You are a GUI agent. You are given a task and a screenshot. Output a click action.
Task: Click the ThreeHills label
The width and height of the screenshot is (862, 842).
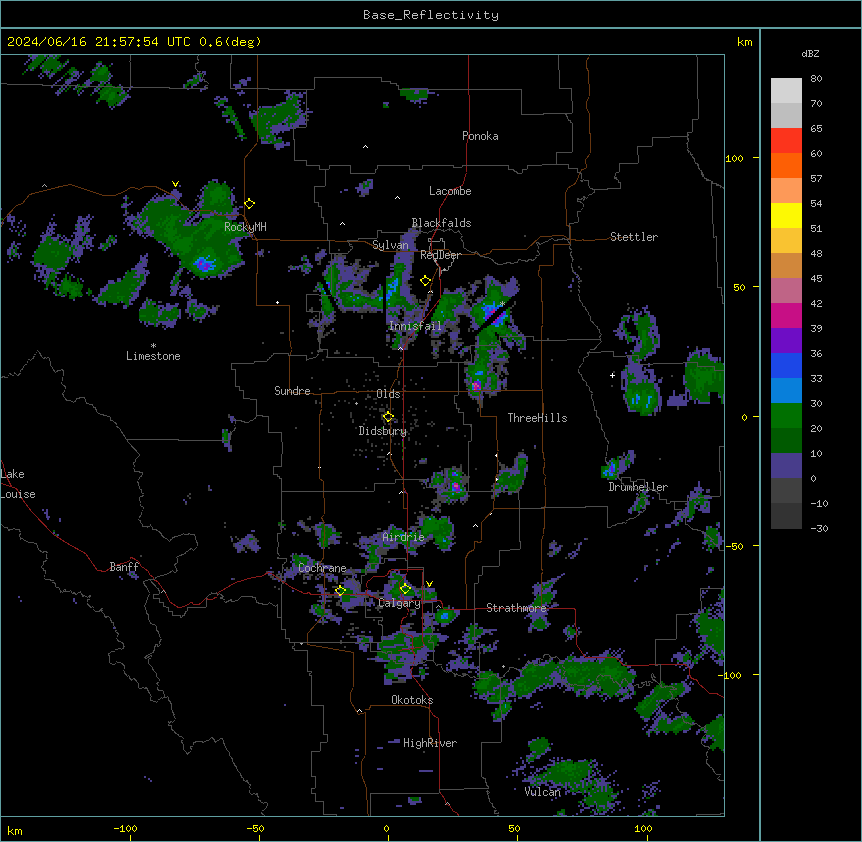(x=537, y=418)
